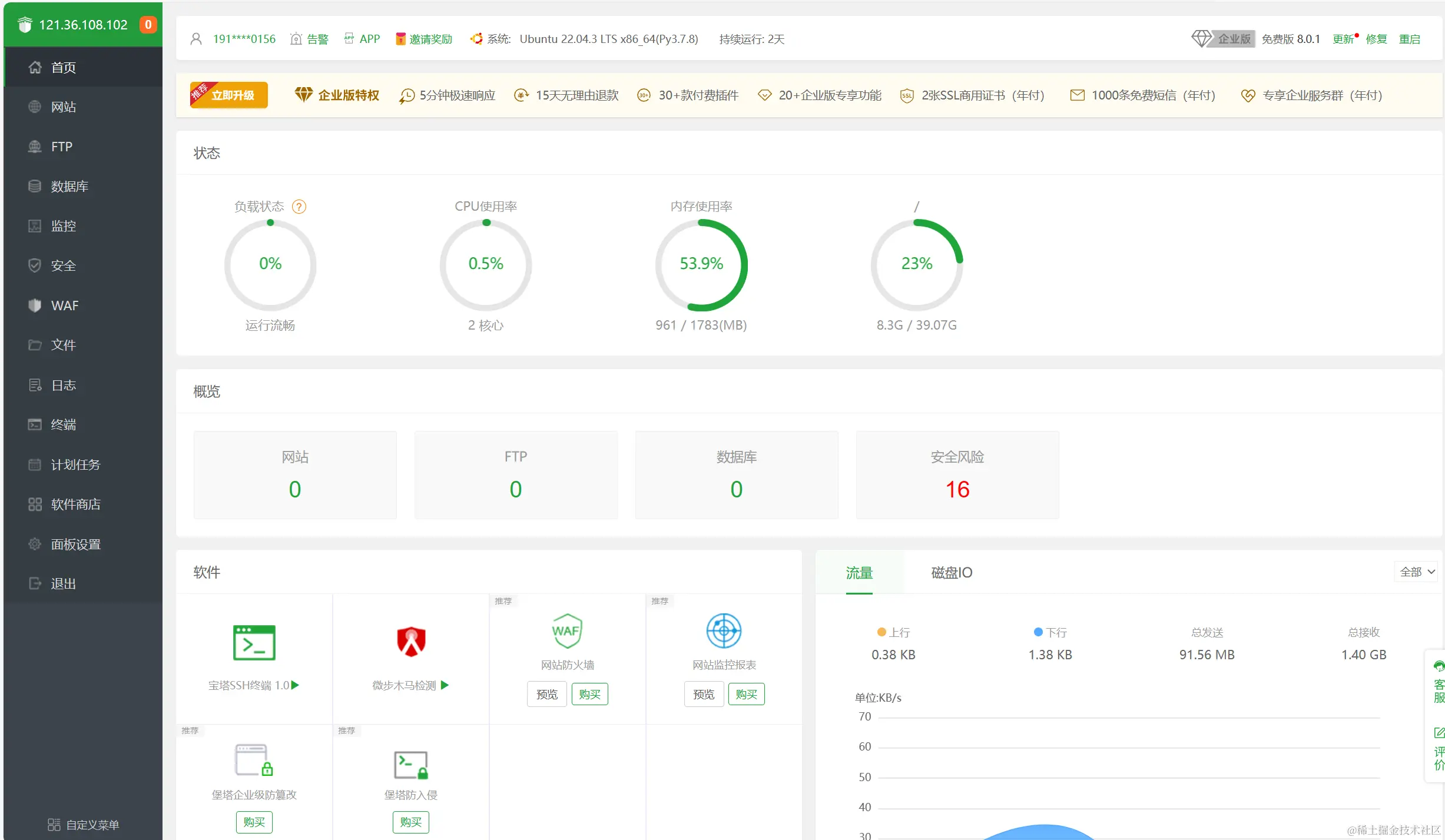Open the 全部 network interface dropdown
The width and height of the screenshot is (1445, 840).
coord(1416,572)
